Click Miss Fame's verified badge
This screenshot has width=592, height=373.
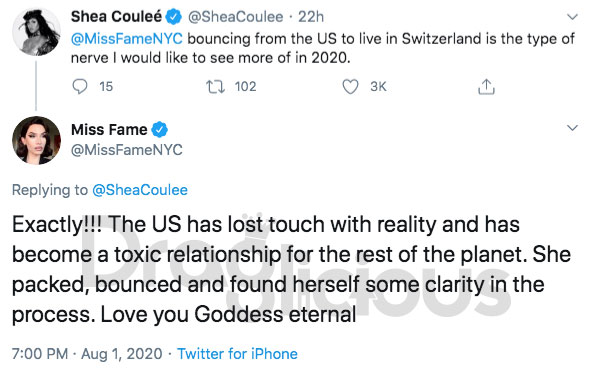tap(159, 129)
